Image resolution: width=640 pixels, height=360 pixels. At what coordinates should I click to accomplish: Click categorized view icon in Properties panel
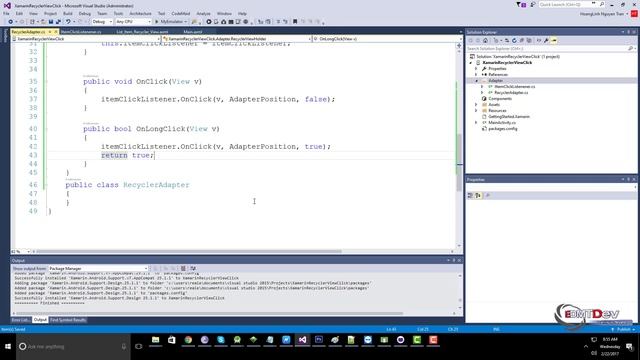click(470, 196)
